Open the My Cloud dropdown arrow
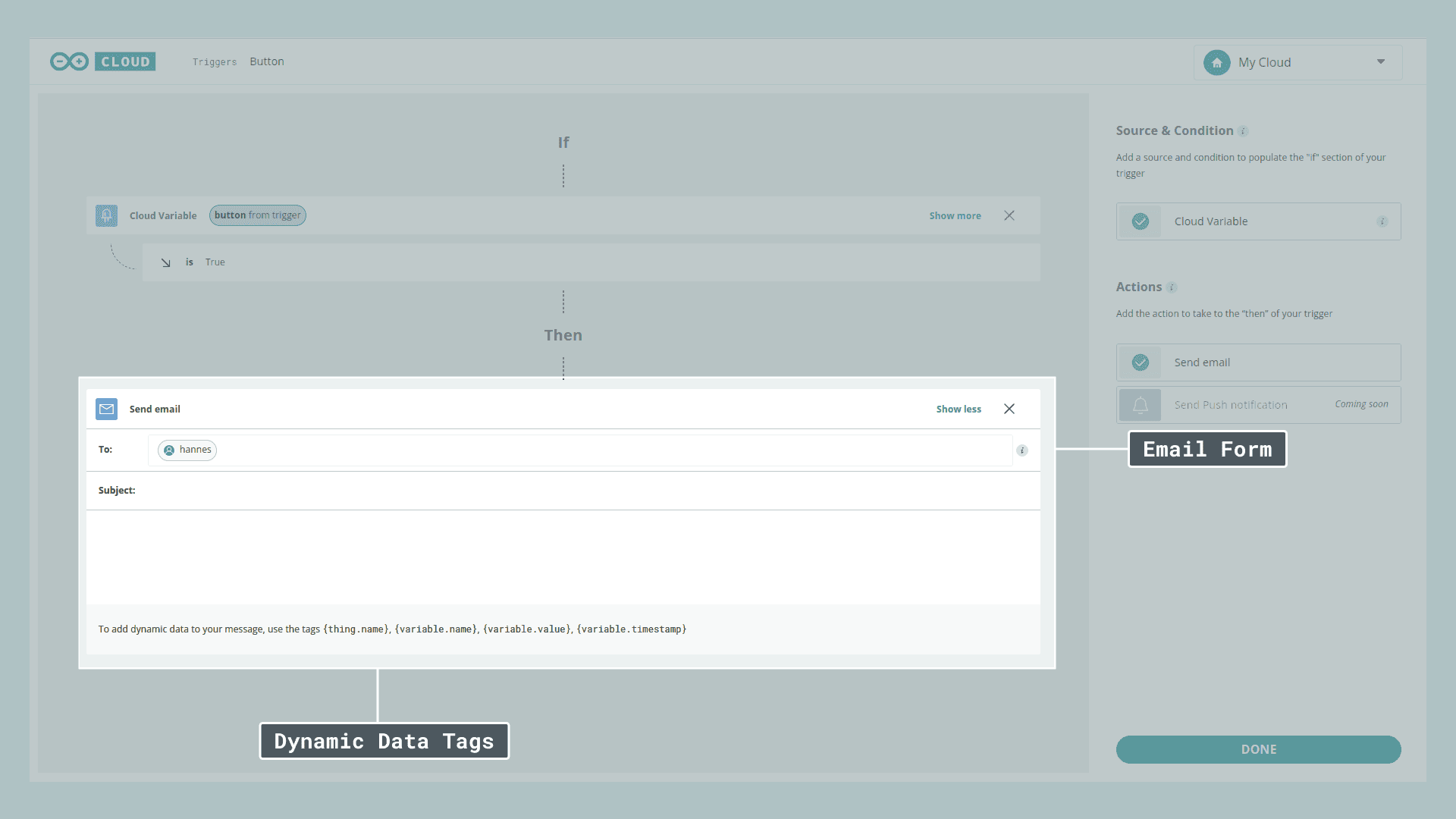1456x819 pixels. point(1381,62)
